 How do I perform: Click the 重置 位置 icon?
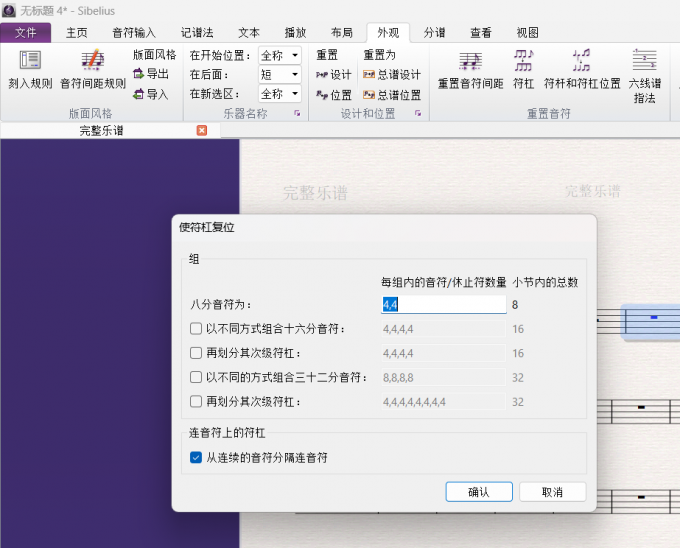(333, 95)
